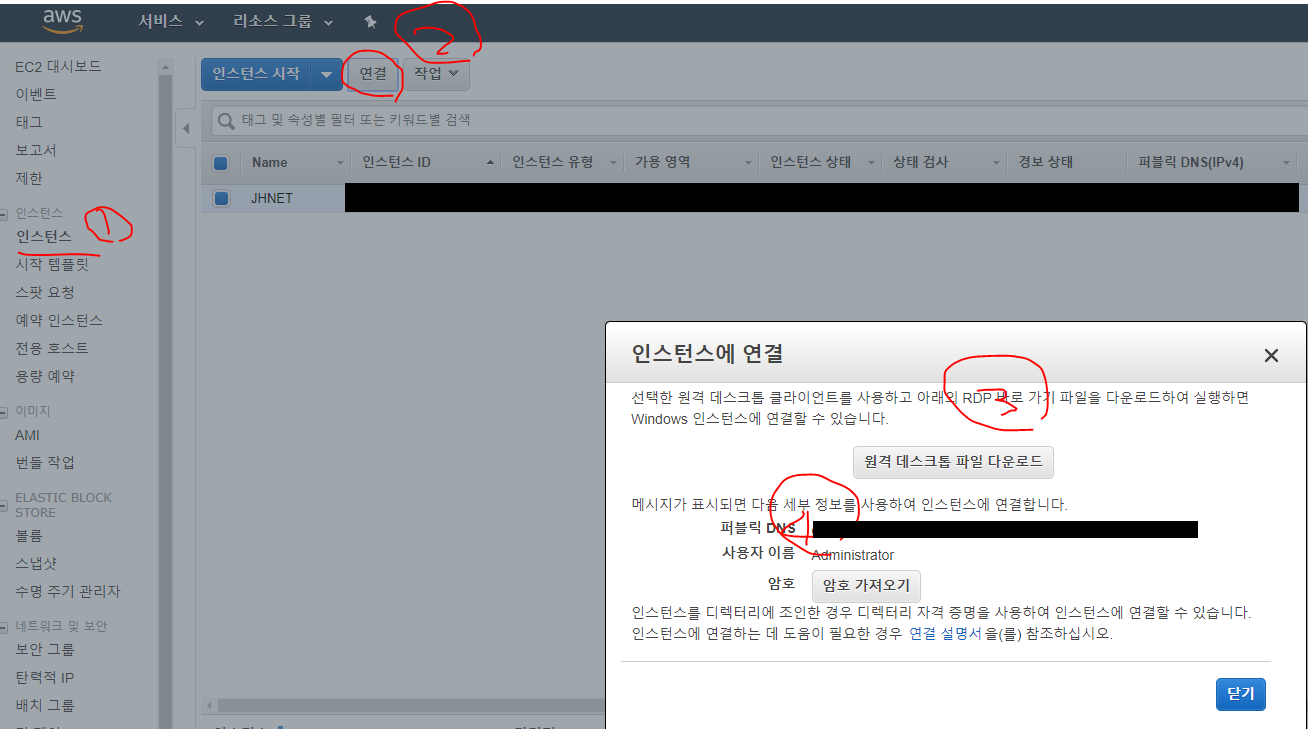Open the 연결 설명서 link
Image resolution: width=1308 pixels, height=729 pixels.
click(x=945, y=633)
